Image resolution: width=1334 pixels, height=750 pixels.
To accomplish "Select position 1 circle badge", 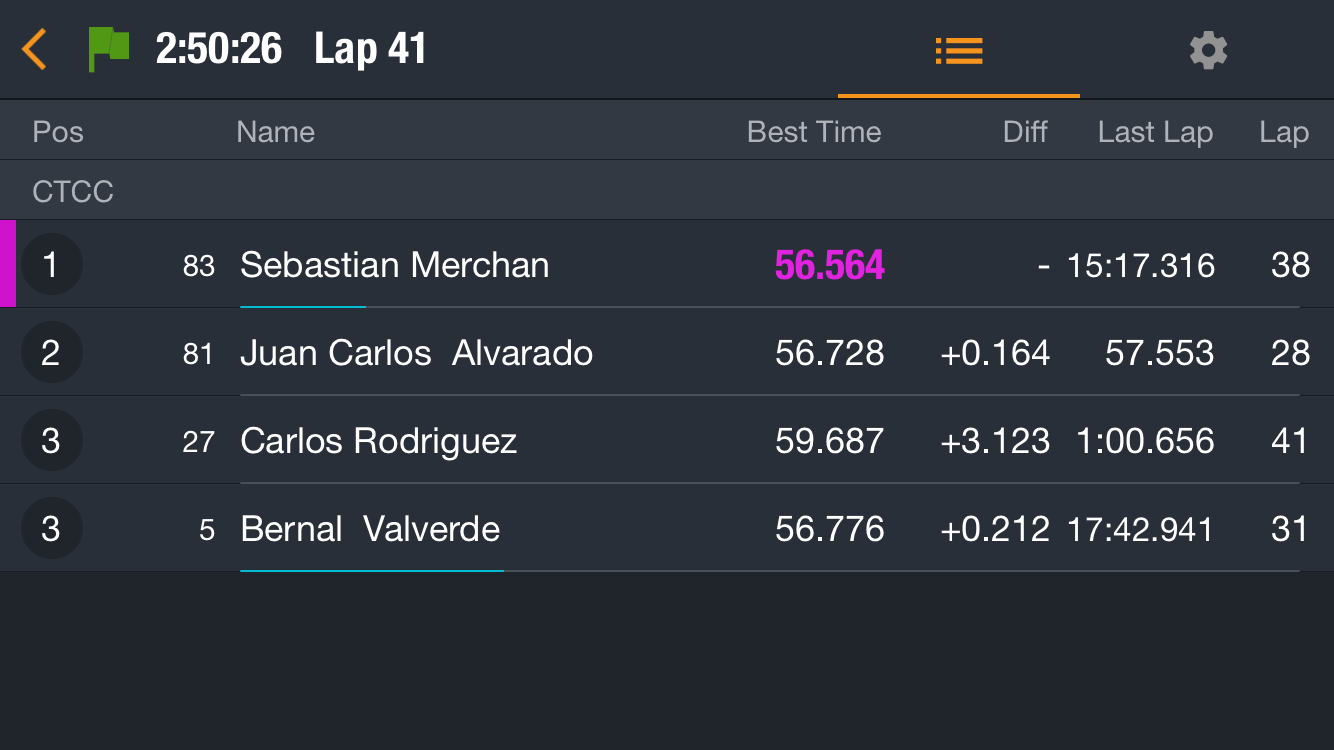I will tap(51, 265).
